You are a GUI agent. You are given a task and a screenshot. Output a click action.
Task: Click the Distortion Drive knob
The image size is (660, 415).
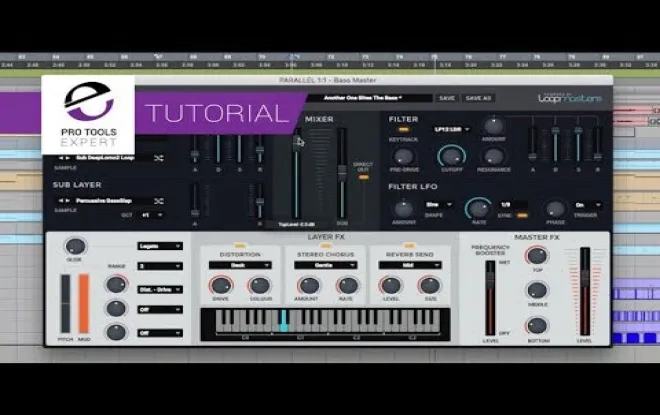coord(221,286)
